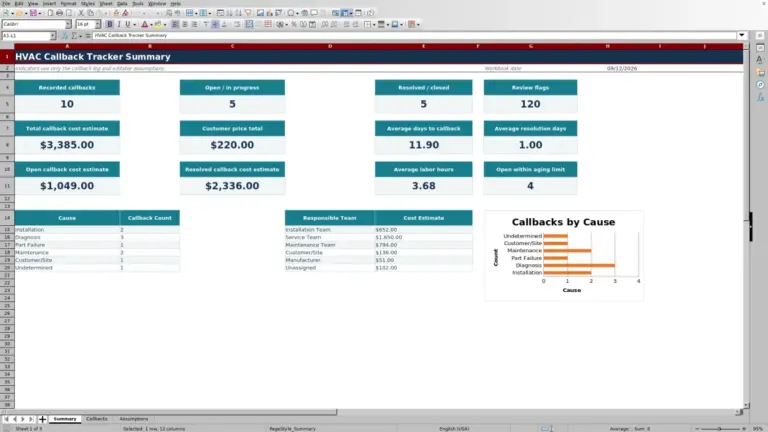768x432 pixels.
Task: Click the formula bar input line
Action: pos(414,35)
